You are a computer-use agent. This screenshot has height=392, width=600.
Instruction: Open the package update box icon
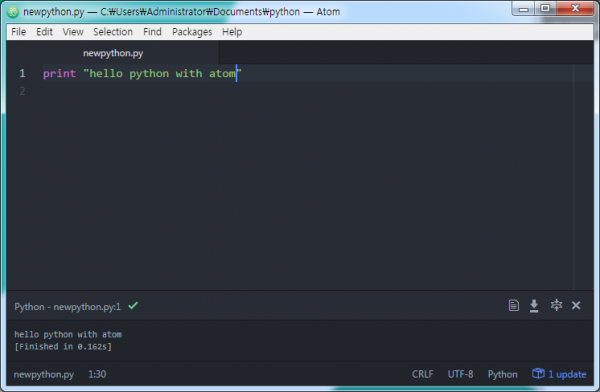[x=538, y=373]
